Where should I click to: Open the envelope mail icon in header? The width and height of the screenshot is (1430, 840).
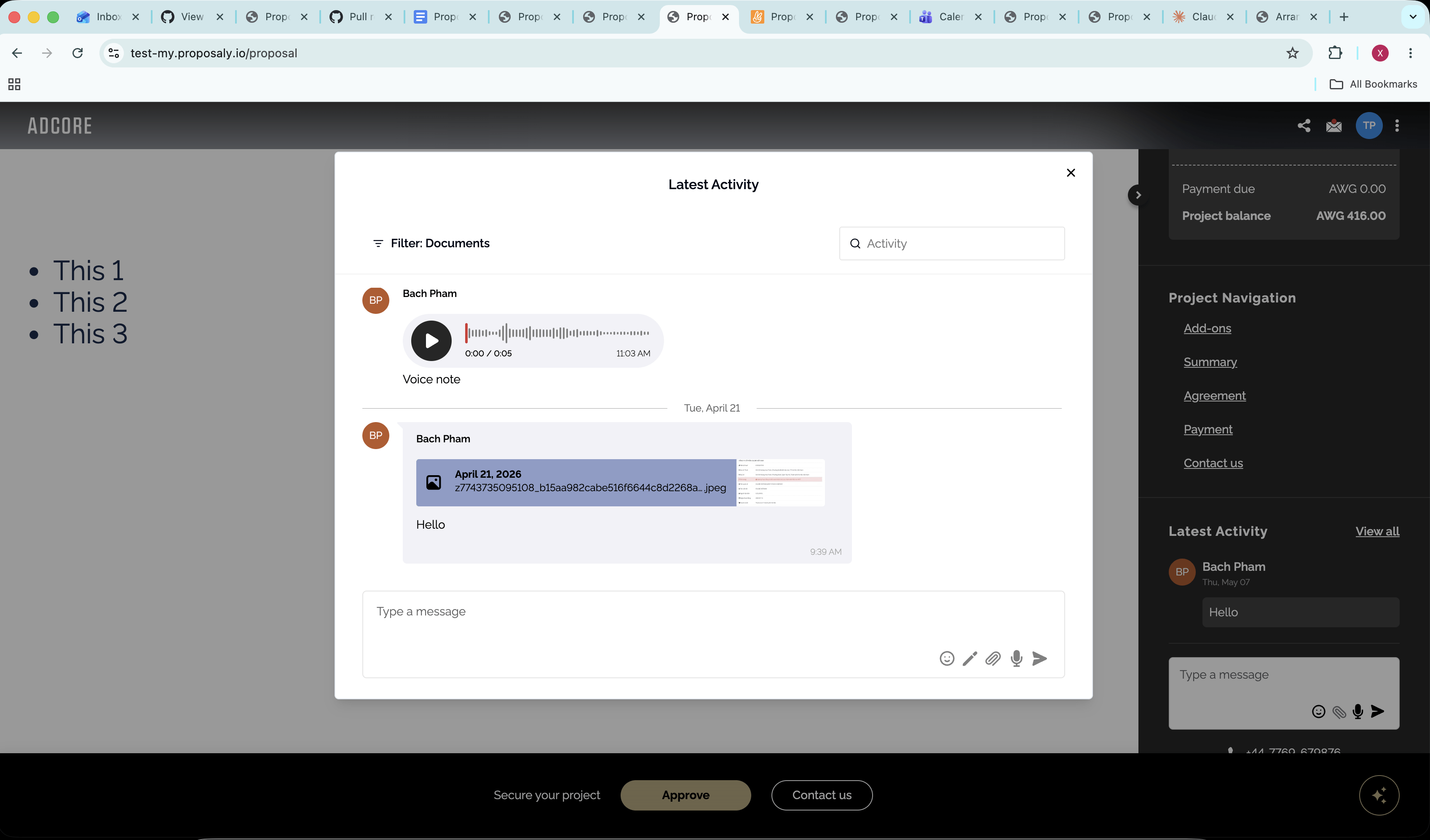(x=1334, y=126)
